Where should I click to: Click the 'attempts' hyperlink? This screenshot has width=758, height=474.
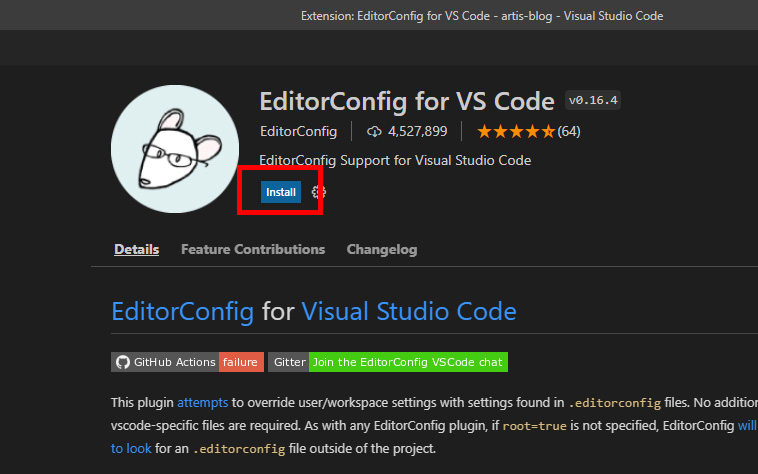point(203,402)
